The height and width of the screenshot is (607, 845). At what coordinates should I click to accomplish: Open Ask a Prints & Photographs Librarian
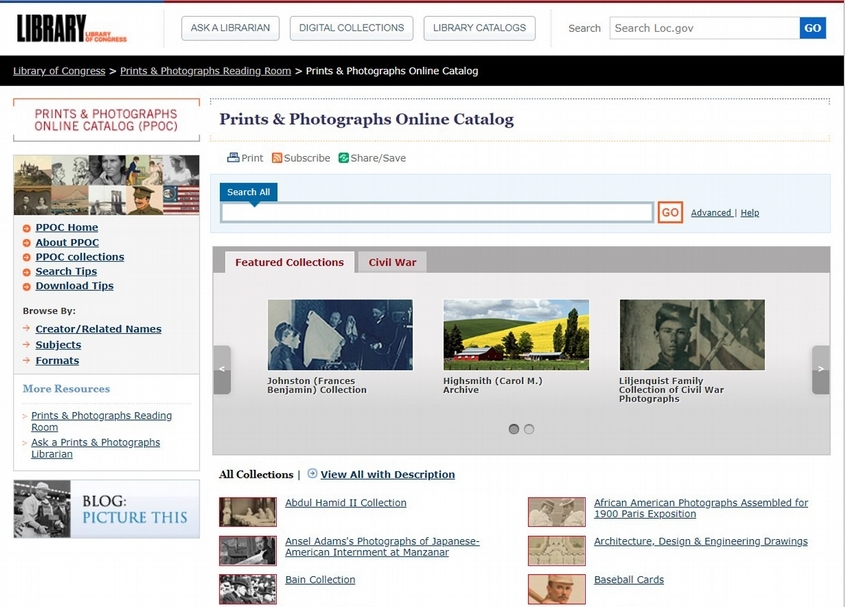click(95, 448)
